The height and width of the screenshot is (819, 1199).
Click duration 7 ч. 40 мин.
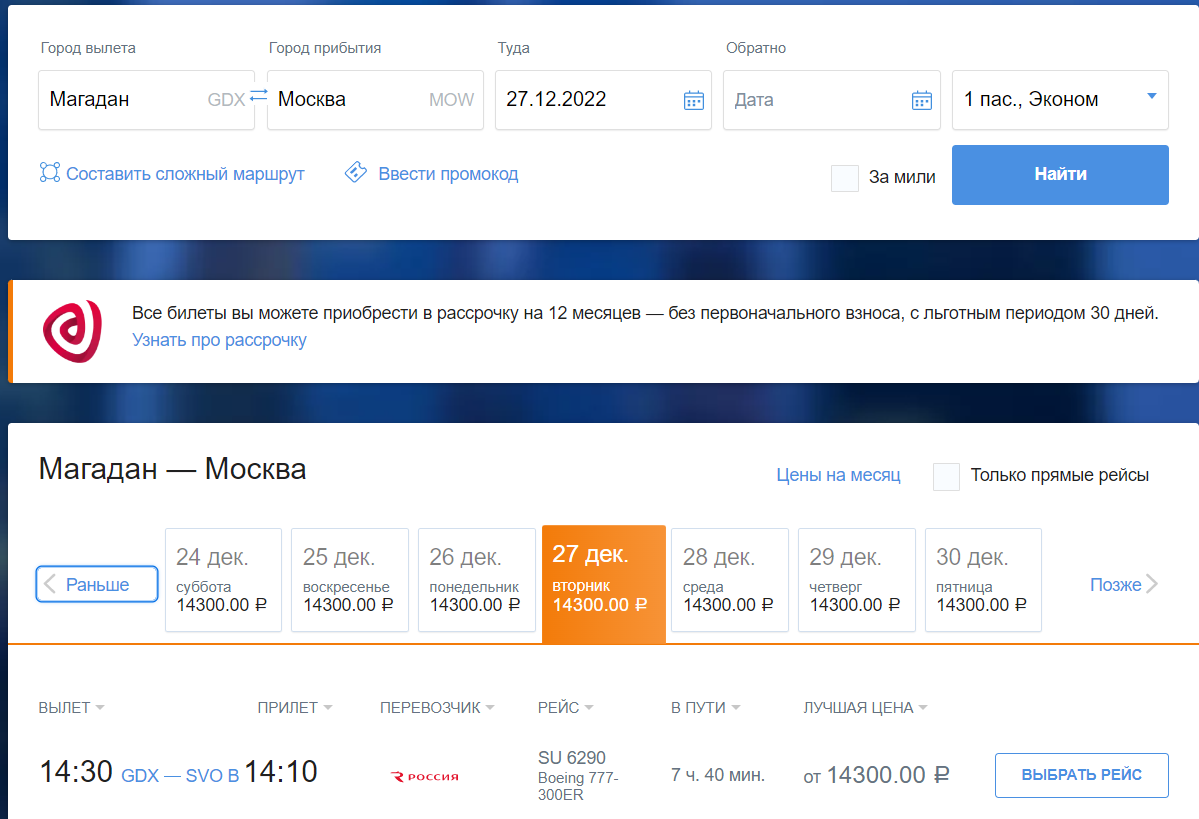tap(718, 775)
